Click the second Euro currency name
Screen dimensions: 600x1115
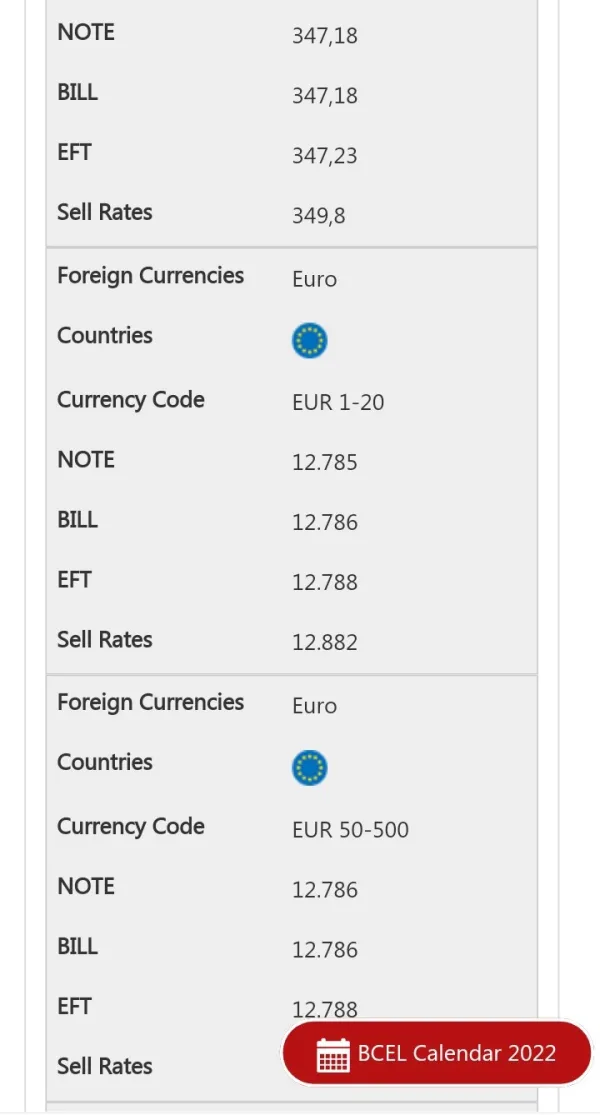(x=314, y=707)
